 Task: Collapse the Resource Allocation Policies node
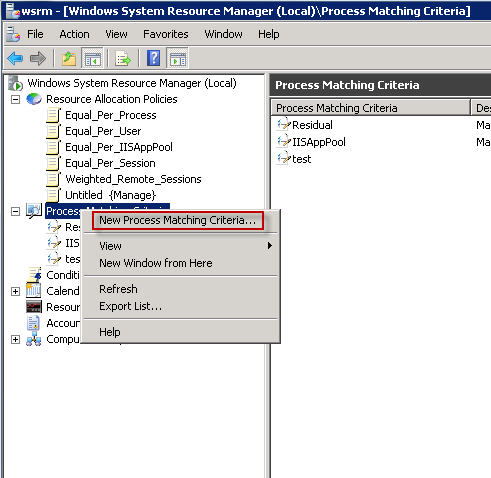tap(15, 99)
